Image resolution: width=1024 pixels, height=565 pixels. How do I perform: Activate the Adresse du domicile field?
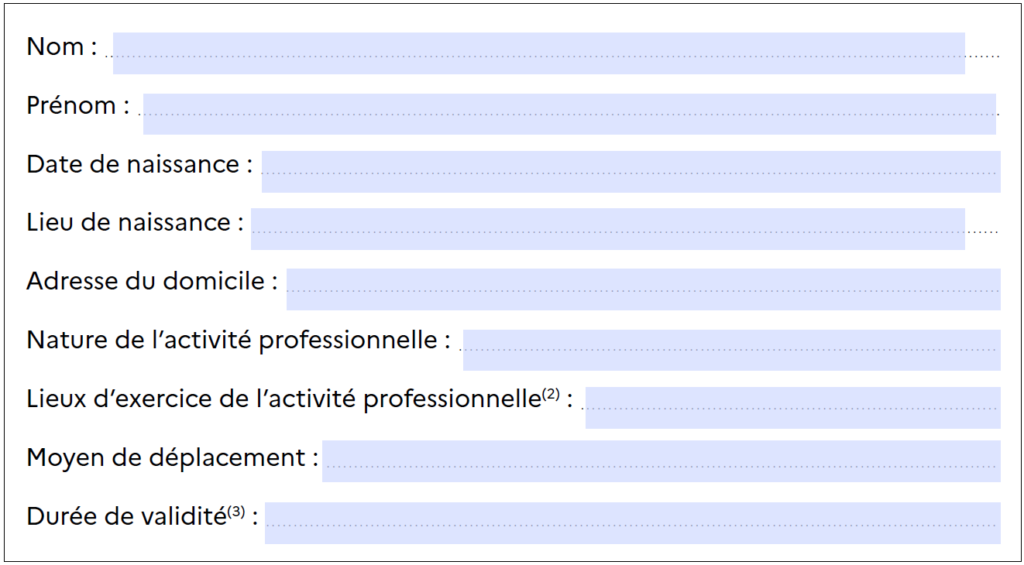(643, 289)
